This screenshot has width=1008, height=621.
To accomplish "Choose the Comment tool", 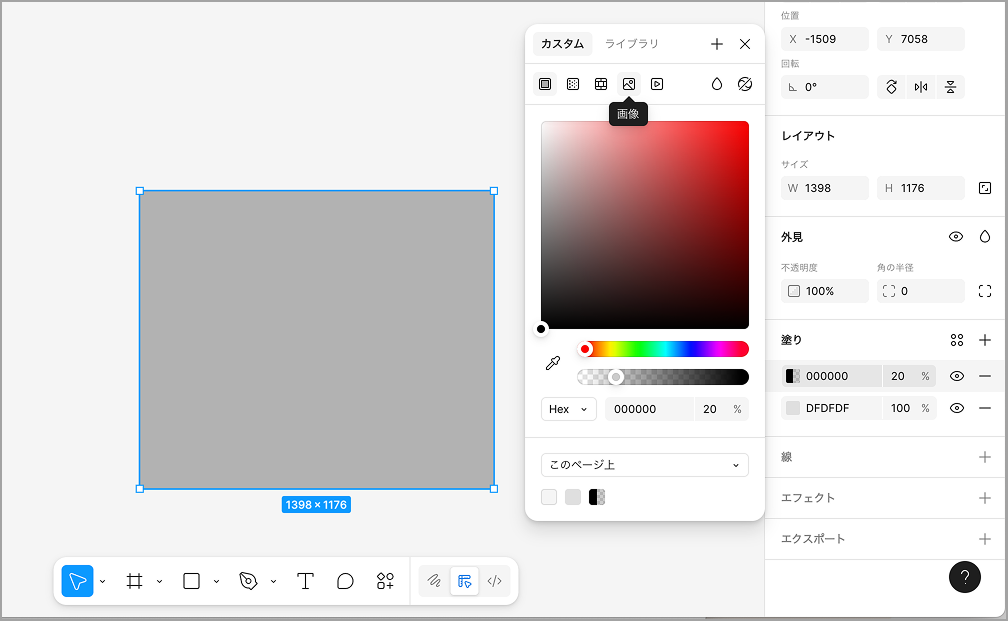I will tap(345, 581).
